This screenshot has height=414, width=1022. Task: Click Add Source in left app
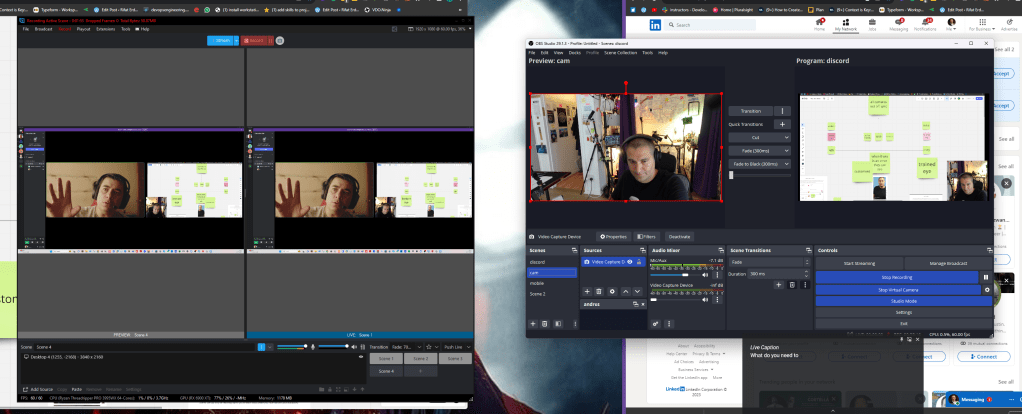click(38, 389)
